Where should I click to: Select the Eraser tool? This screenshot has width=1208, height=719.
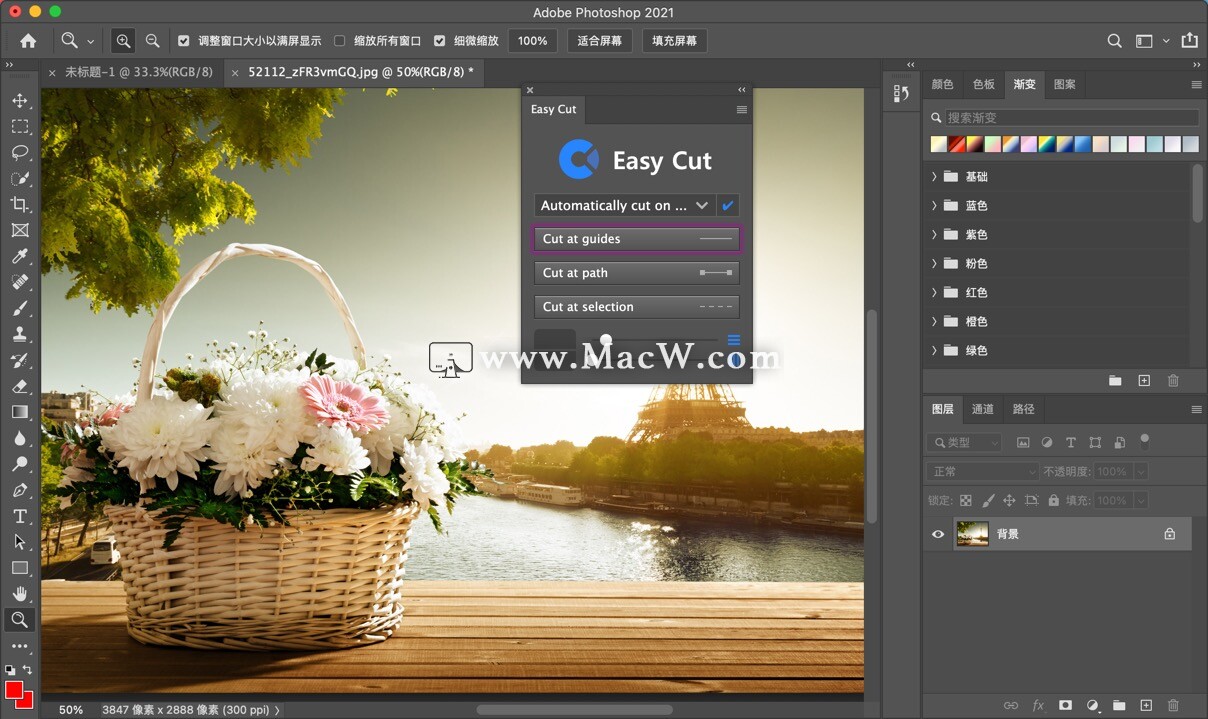(20, 386)
